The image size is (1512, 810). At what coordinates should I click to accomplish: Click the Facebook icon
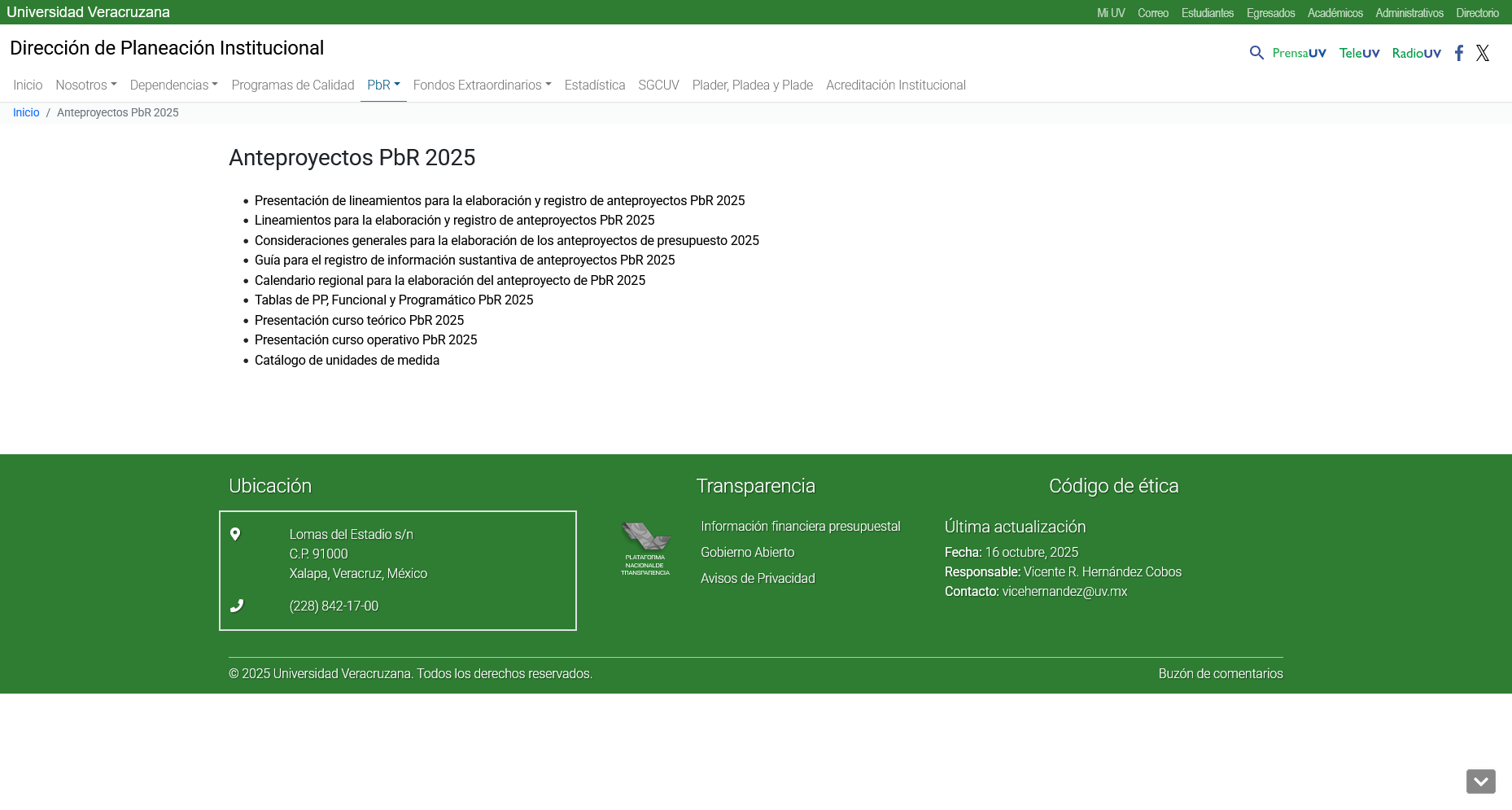1459,53
